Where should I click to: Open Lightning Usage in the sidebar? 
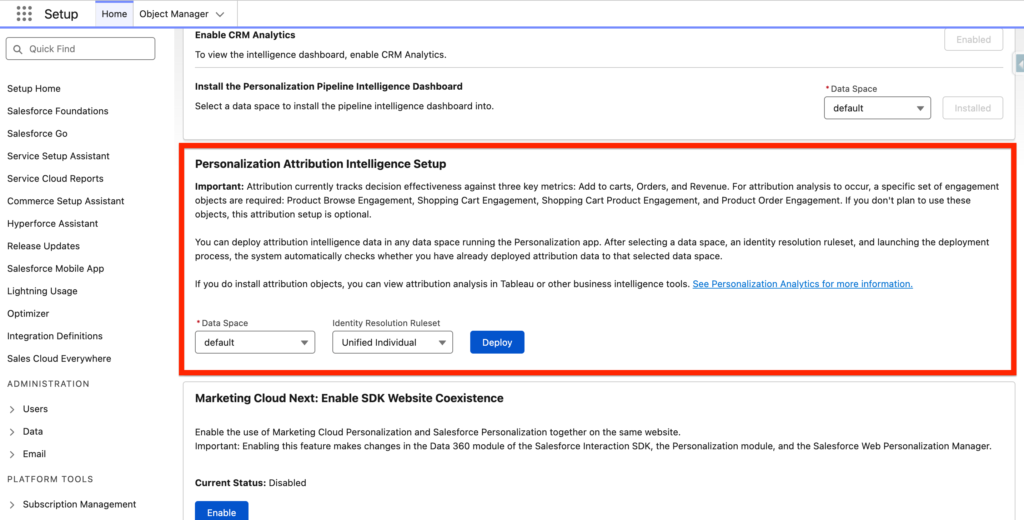coord(42,291)
